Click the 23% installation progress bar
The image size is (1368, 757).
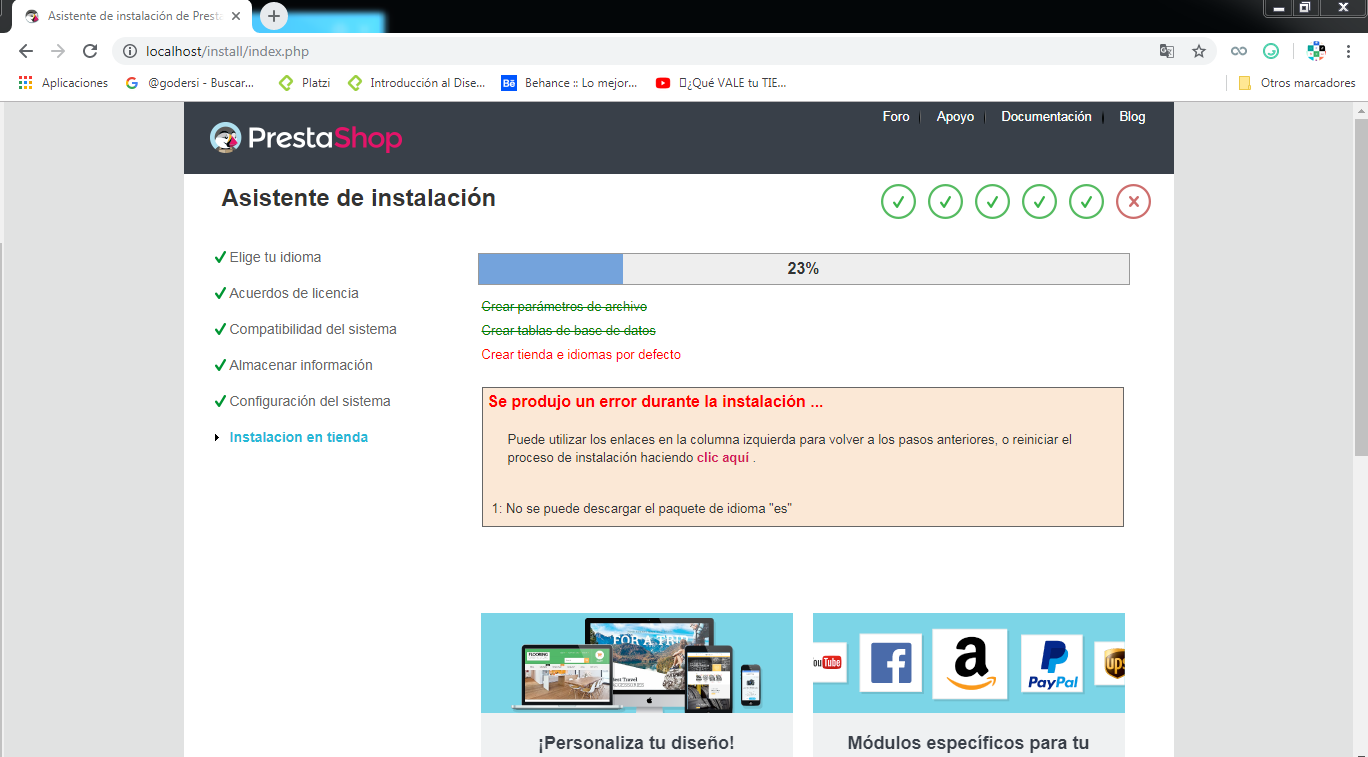[x=804, y=269]
